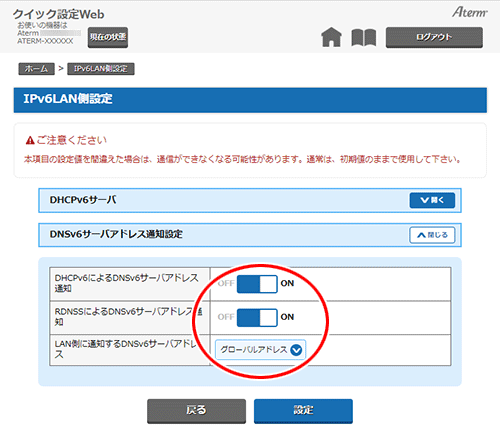Click the Aterm logo
The width and height of the screenshot is (500, 436).
[x=470, y=12]
